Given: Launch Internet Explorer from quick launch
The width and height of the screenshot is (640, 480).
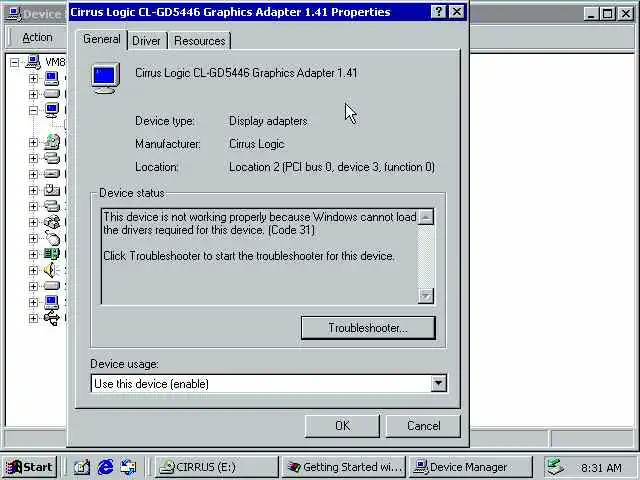Looking at the screenshot, I should 105,467.
